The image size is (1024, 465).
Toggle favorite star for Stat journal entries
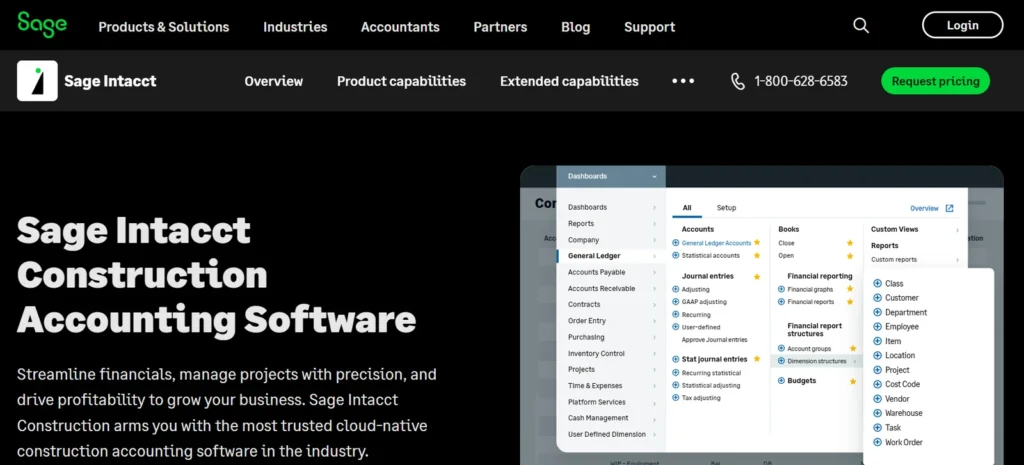click(x=757, y=359)
